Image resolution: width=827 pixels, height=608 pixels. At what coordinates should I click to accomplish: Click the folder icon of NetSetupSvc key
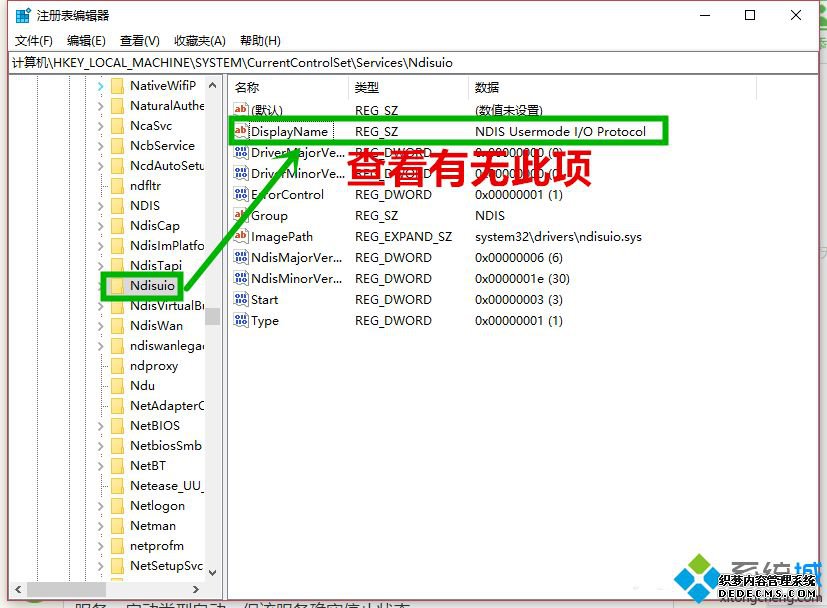click(118, 566)
